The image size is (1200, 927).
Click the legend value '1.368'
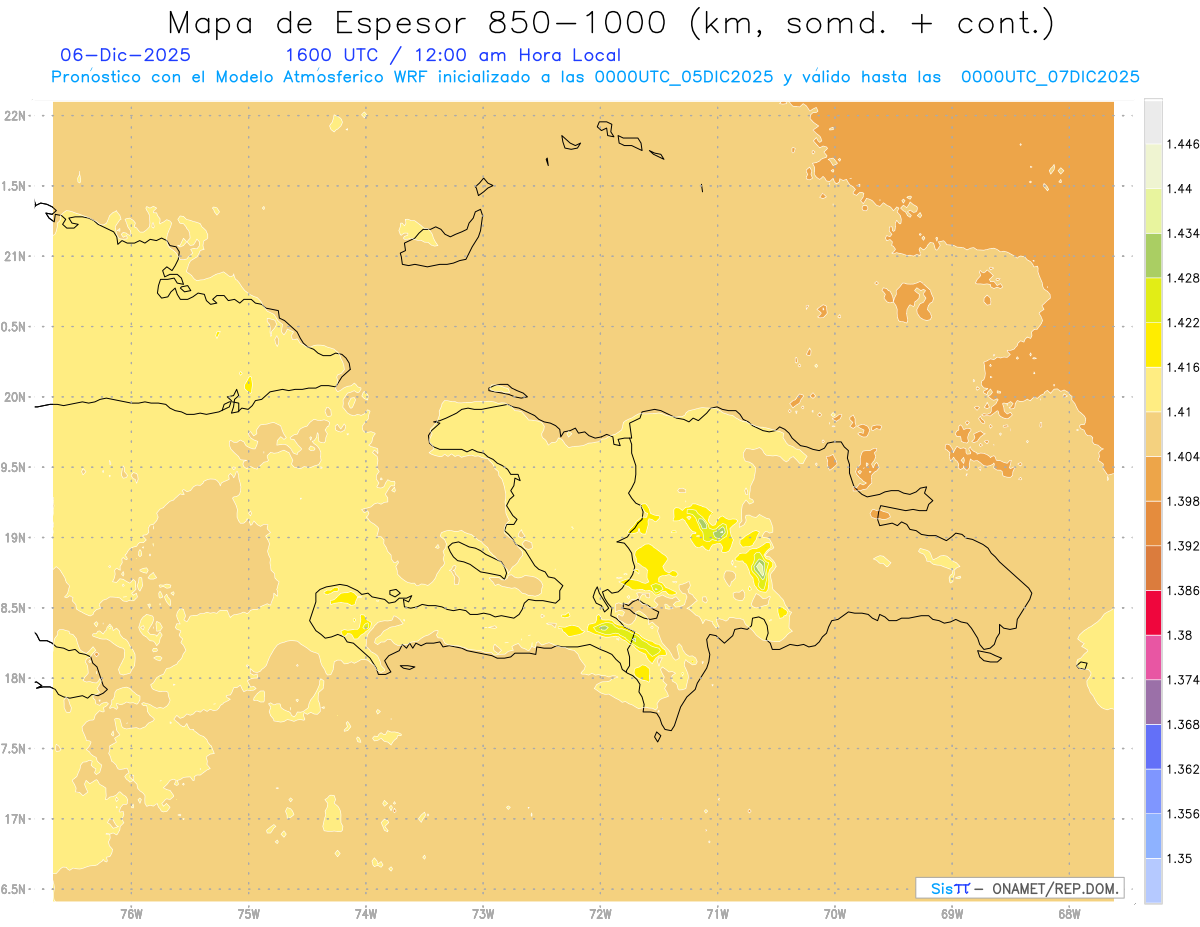point(1183,724)
